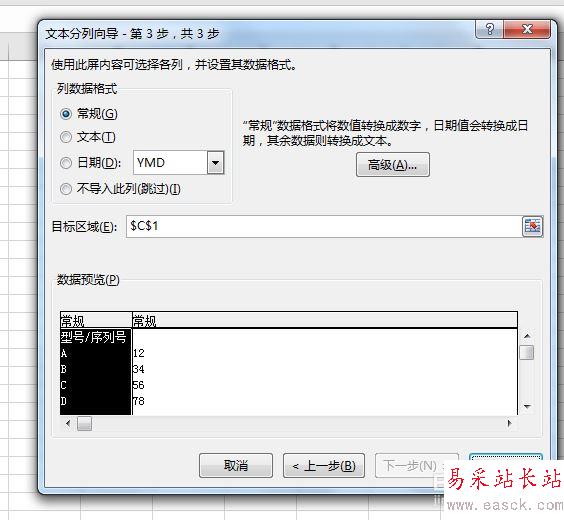Click the help question mark button
Screen dimensions: 564x520
click(x=489, y=29)
